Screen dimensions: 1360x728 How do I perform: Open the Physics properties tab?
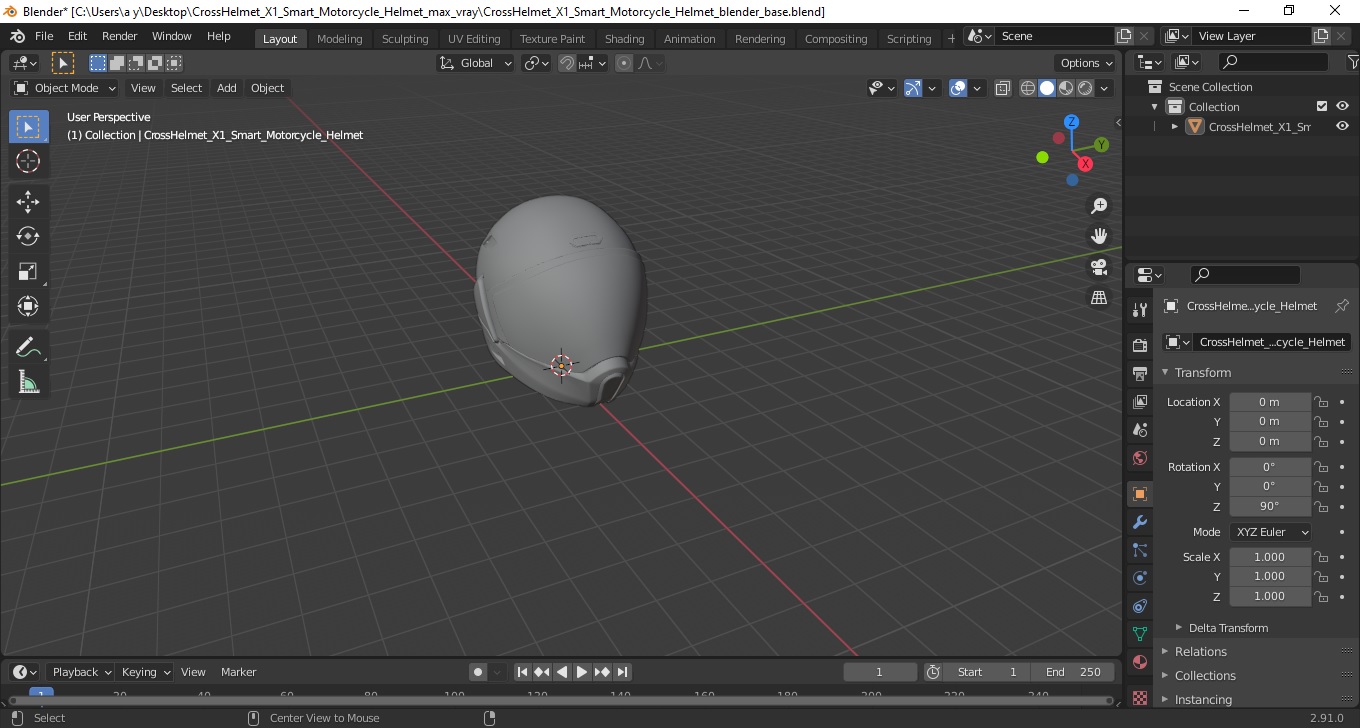pos(1139,578)
